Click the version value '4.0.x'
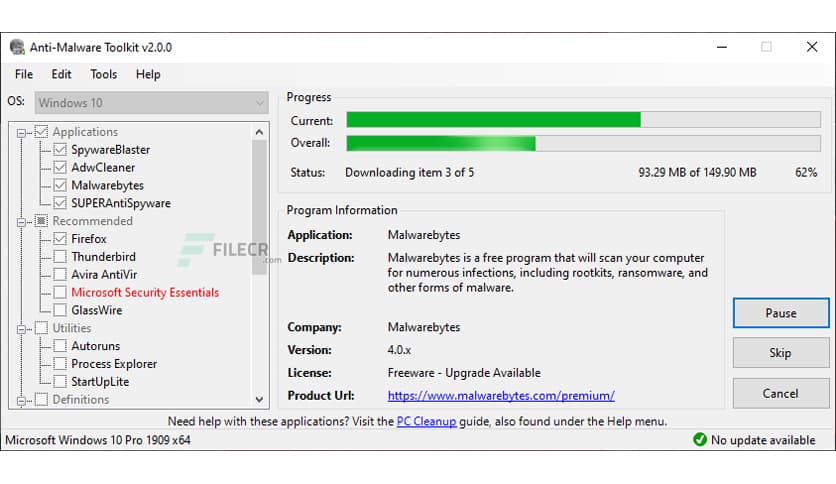The width and height of the screenshot is (836, 484). pyautogui.click(x=399, y=350)
